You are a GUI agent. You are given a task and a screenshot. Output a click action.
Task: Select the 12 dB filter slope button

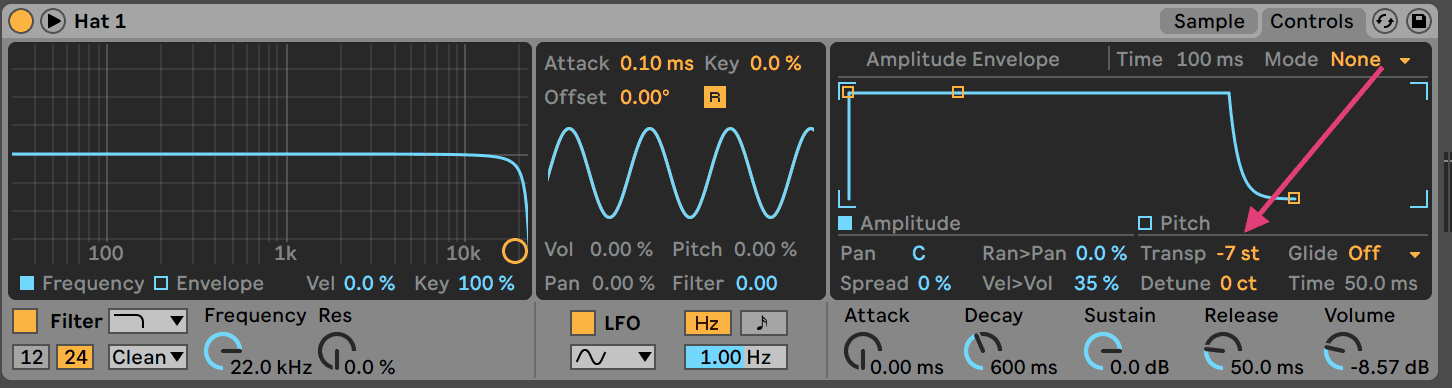(x=32, y=356)
